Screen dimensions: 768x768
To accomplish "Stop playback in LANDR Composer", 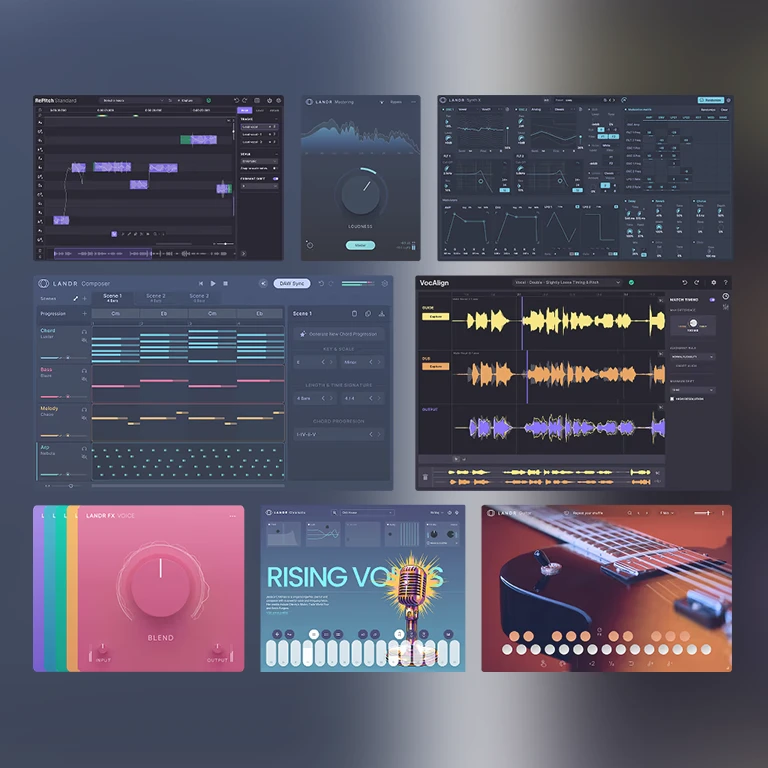I will (x=225, y=283).
